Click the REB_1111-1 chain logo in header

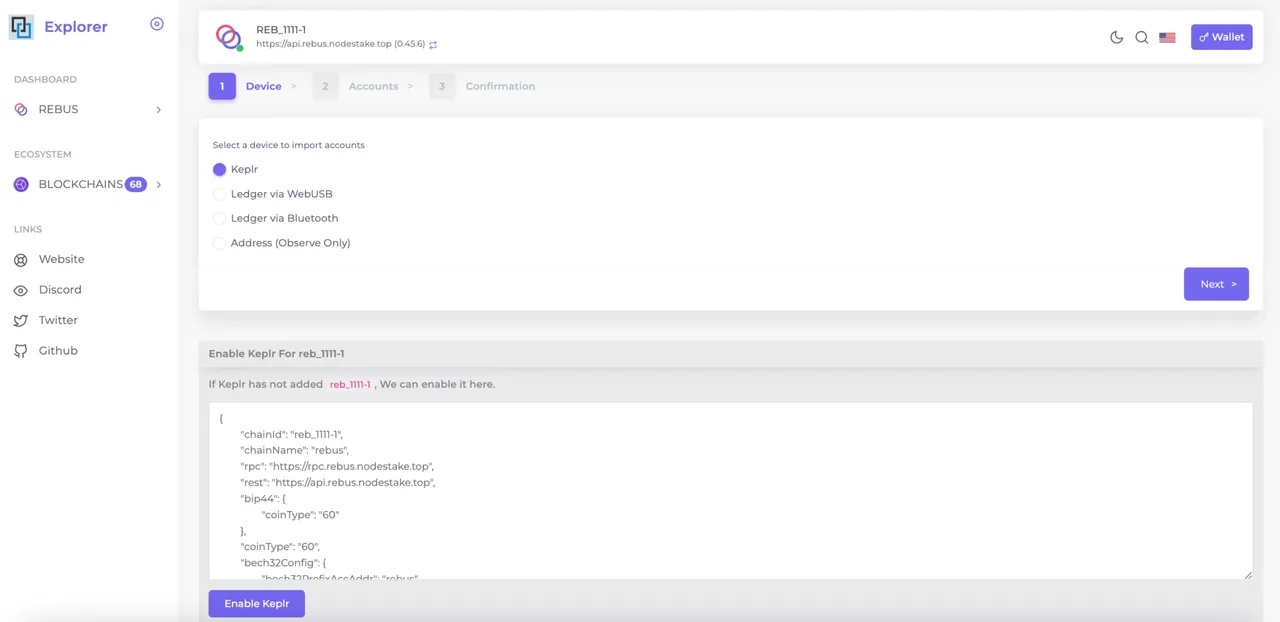click(229, 37)
